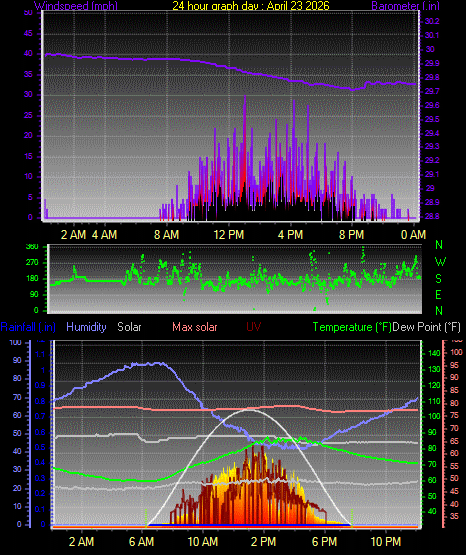Click the 15 windspeed scale value
466x555 pixels.
click(x=28, y=156)
